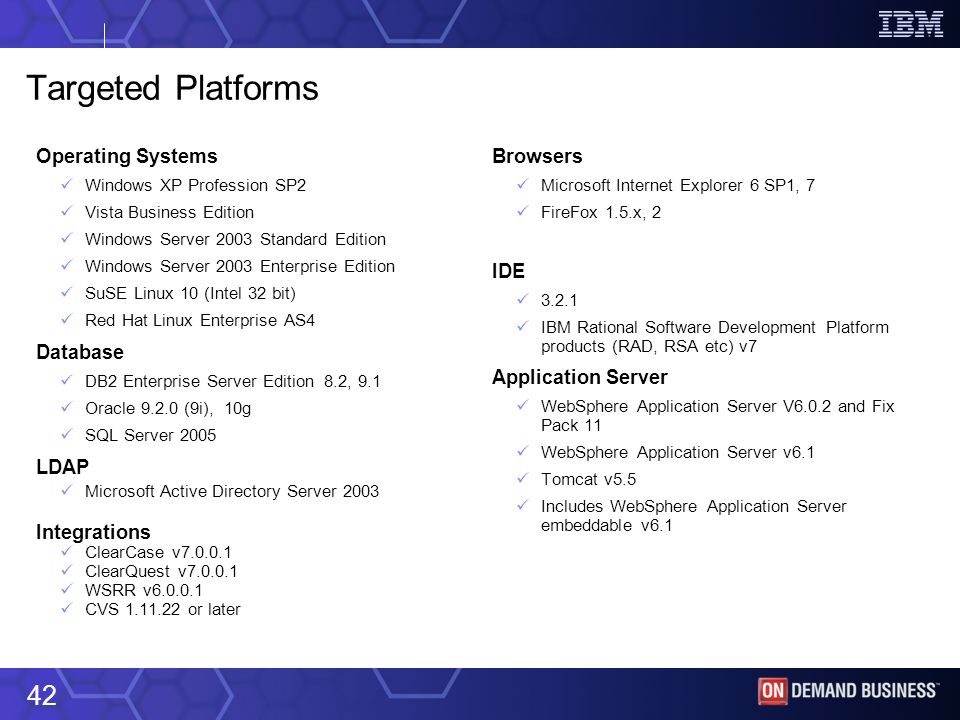Select the Operating Systems heading
960x720 pixels.
[x=127, y=156]
